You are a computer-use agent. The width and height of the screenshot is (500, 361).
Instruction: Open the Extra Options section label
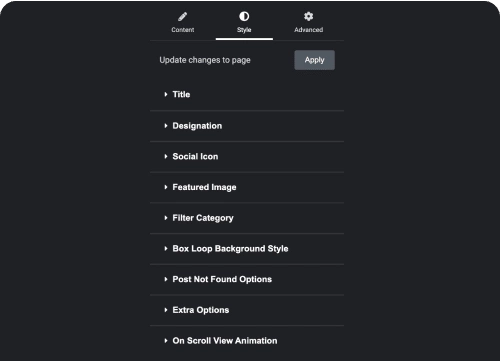[x=201, y=310]
